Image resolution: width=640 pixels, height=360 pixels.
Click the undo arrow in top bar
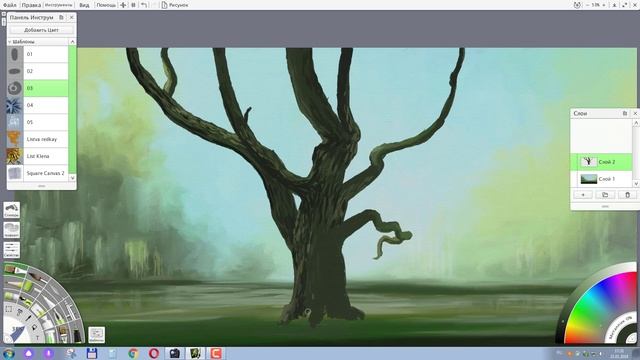[144, 5]
